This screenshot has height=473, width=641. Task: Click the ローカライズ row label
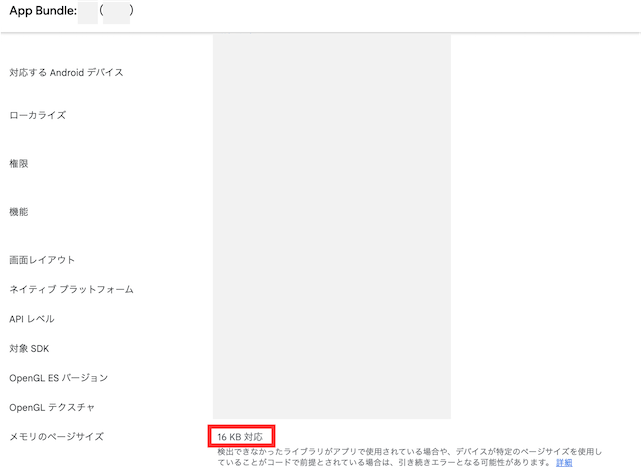click(37, 115)
